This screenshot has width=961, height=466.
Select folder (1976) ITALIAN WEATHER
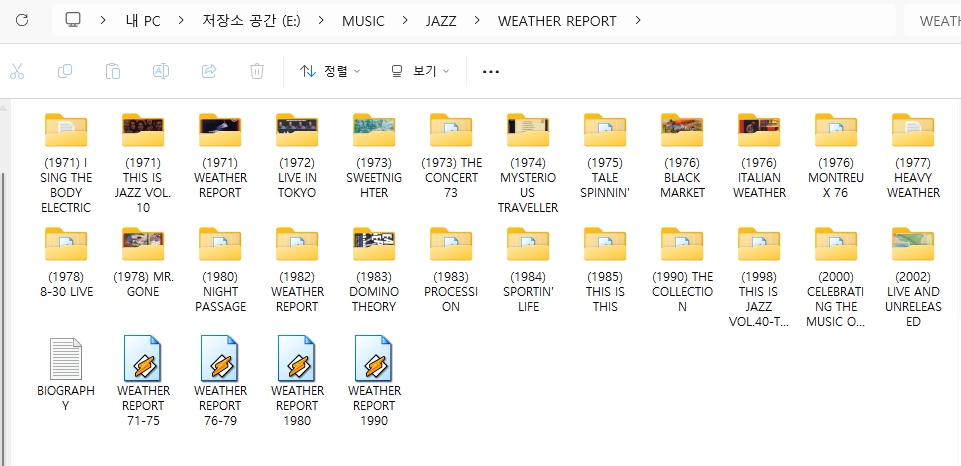point(759,155)
